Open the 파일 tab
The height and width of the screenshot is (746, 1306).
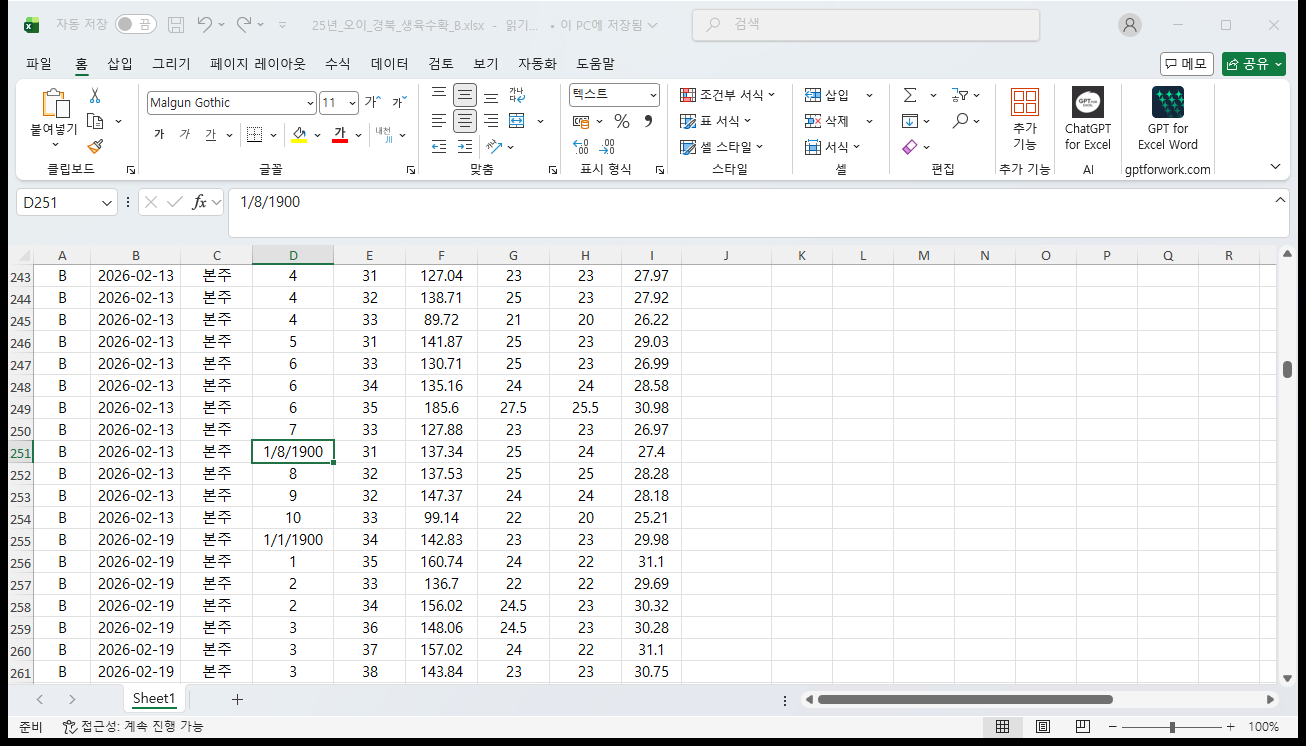tap(39, 64)
